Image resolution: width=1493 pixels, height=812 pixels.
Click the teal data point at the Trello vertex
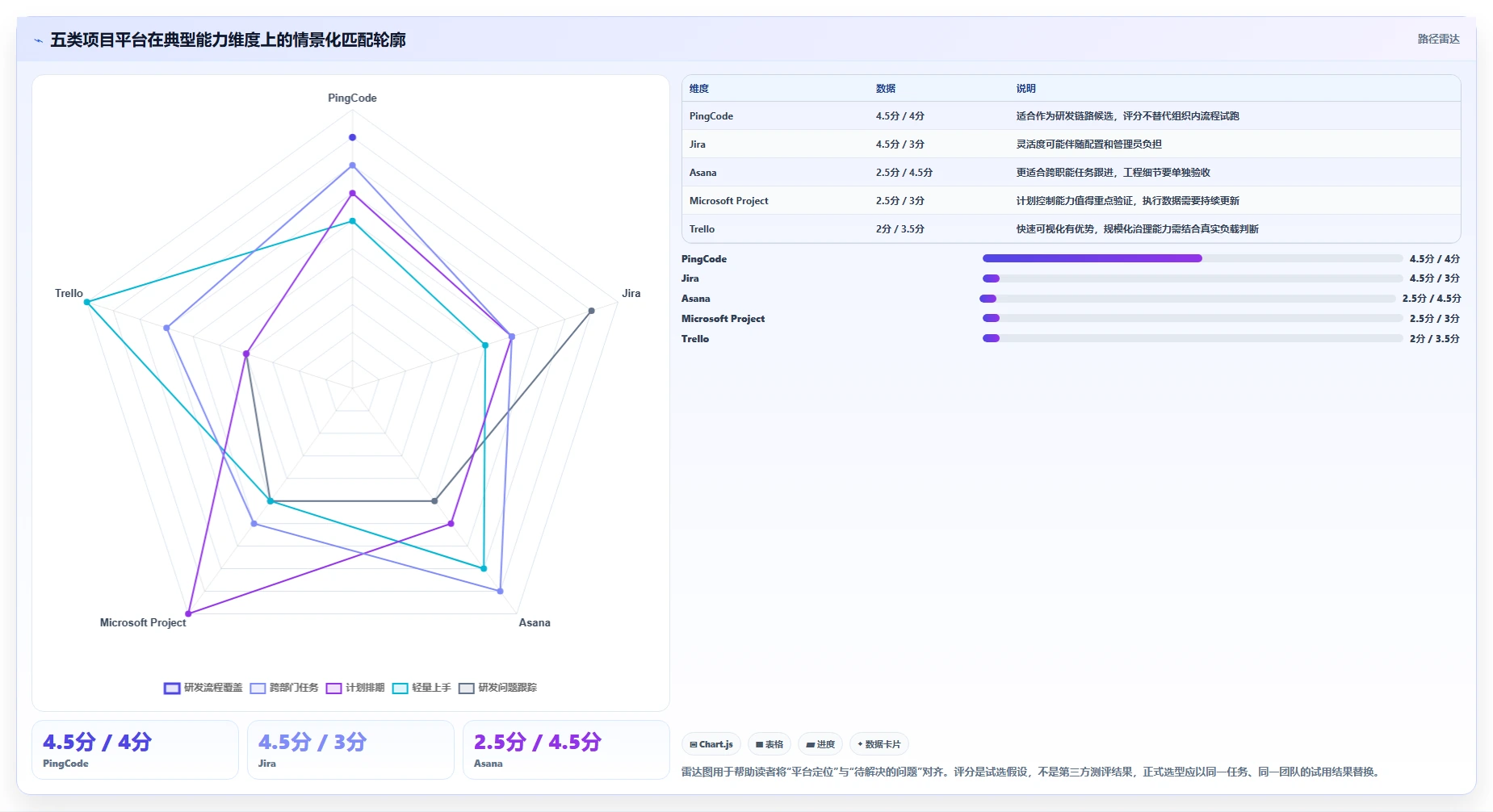[87, 302]
